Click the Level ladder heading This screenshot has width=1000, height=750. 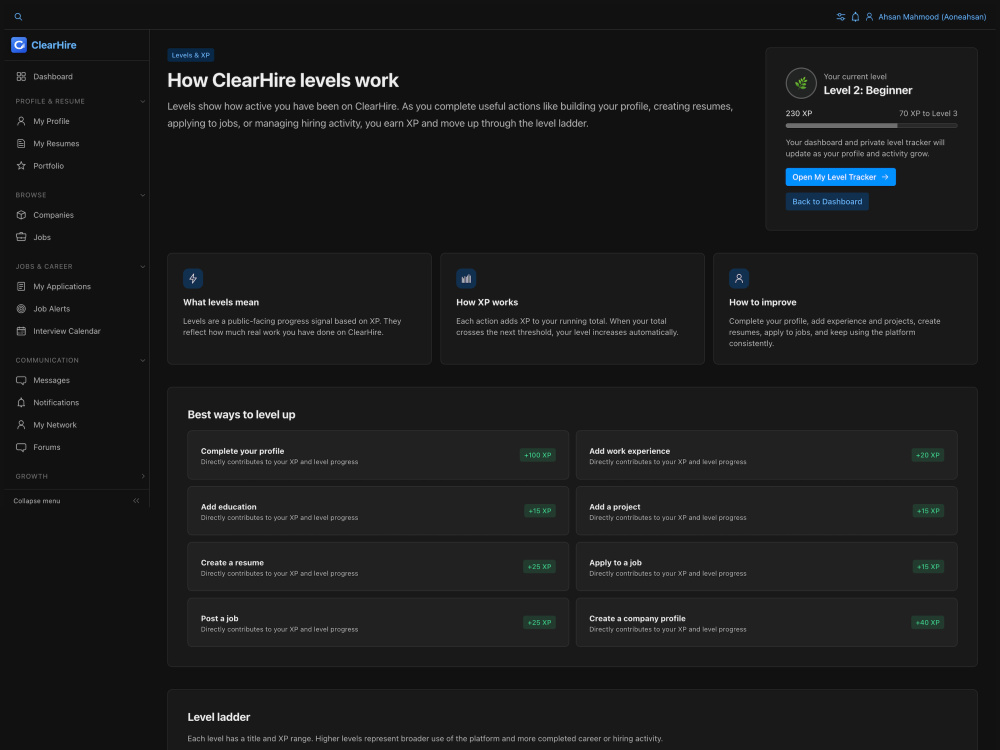219,717
